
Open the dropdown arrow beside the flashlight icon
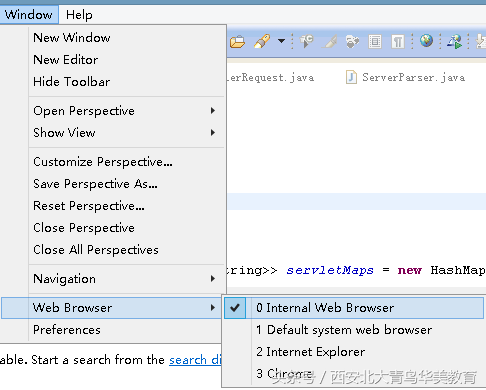tap(282, 41)
